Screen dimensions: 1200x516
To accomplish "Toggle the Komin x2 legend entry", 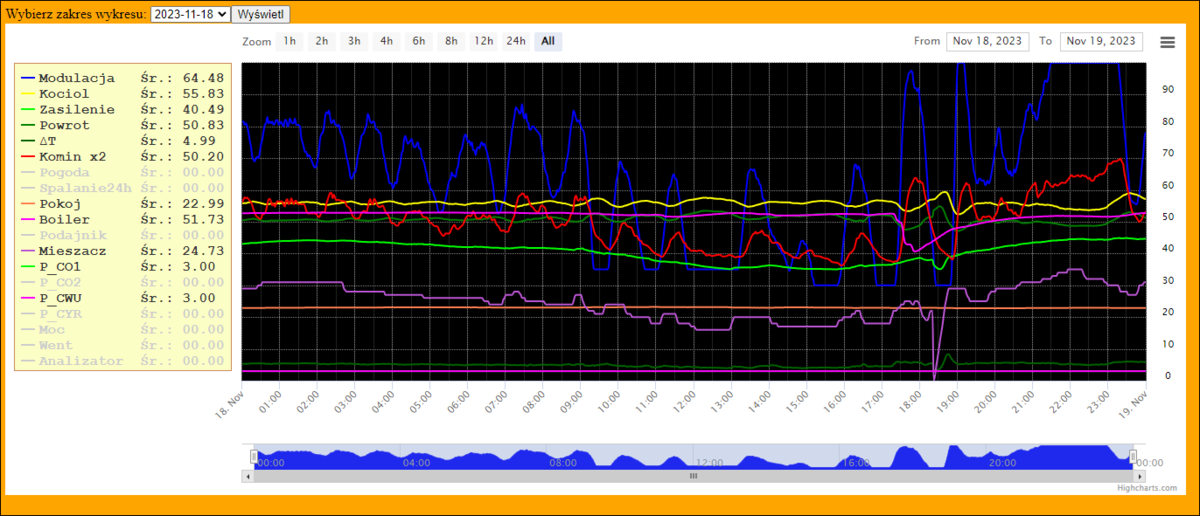I will click(x=72, y=157).
